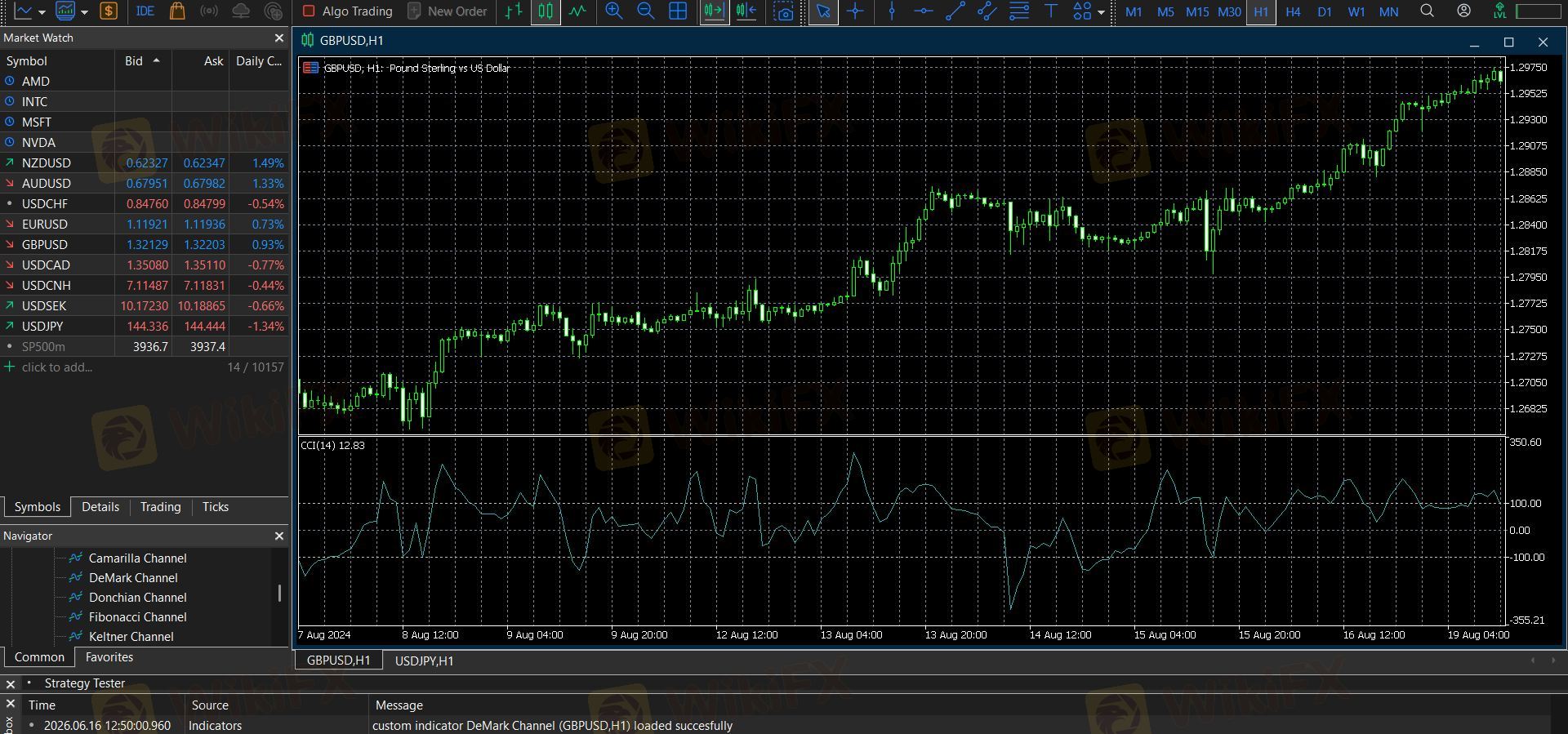
Task: Select the cursor arrow tool
Action: pyautogui.click(x=823, y=11)
